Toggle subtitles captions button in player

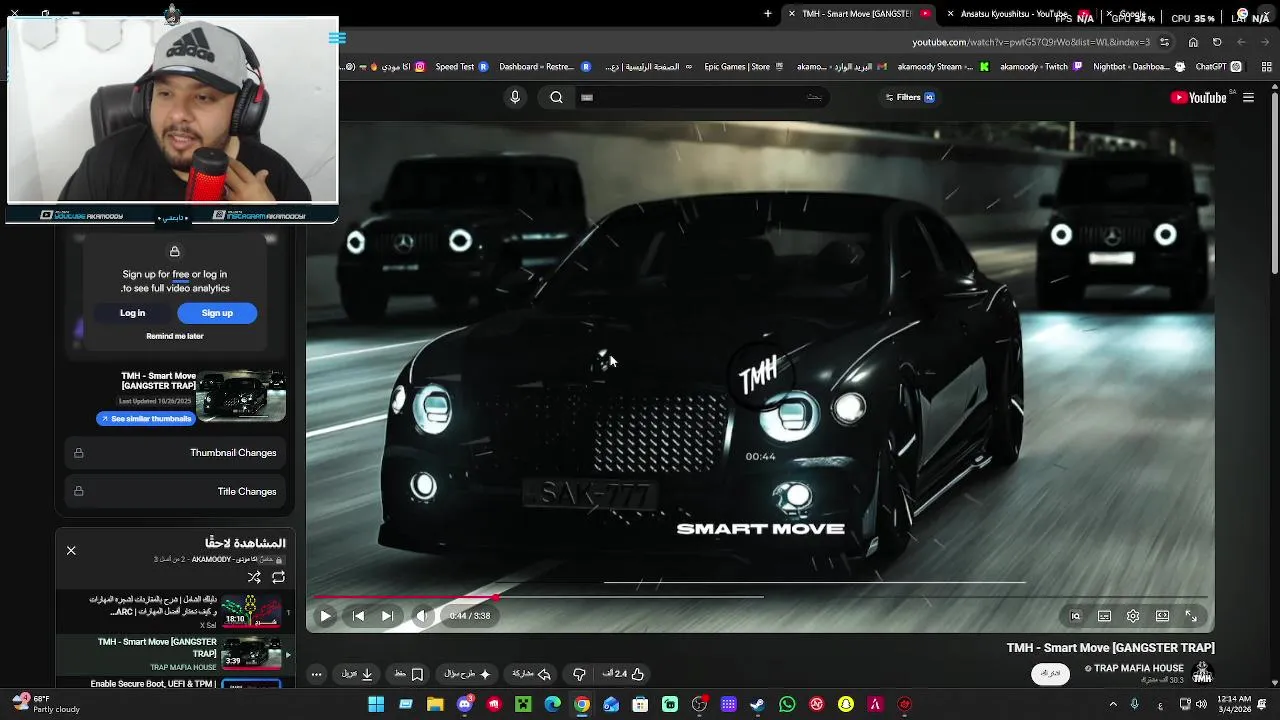pos(1104,616)
